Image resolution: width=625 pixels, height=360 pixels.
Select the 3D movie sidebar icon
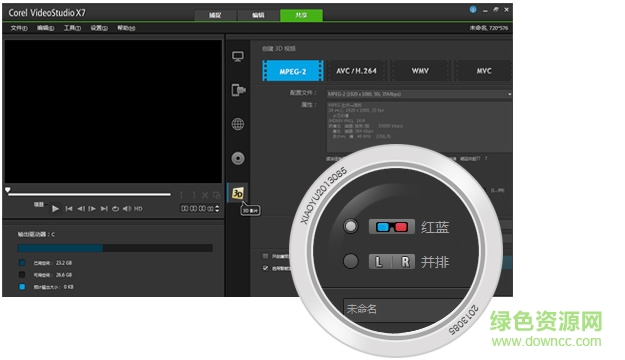(238, 193)
